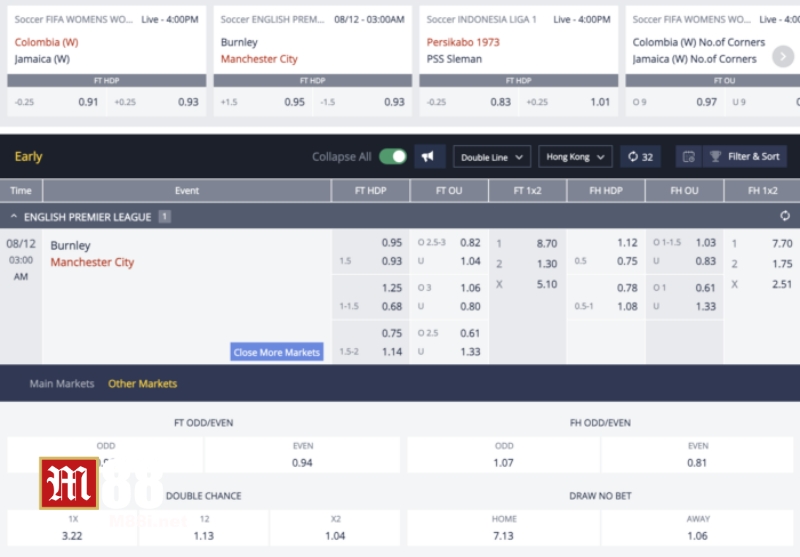This screenshot has width=800, height=557.
Task: Select the Other Markets tab
Action: 142,384
